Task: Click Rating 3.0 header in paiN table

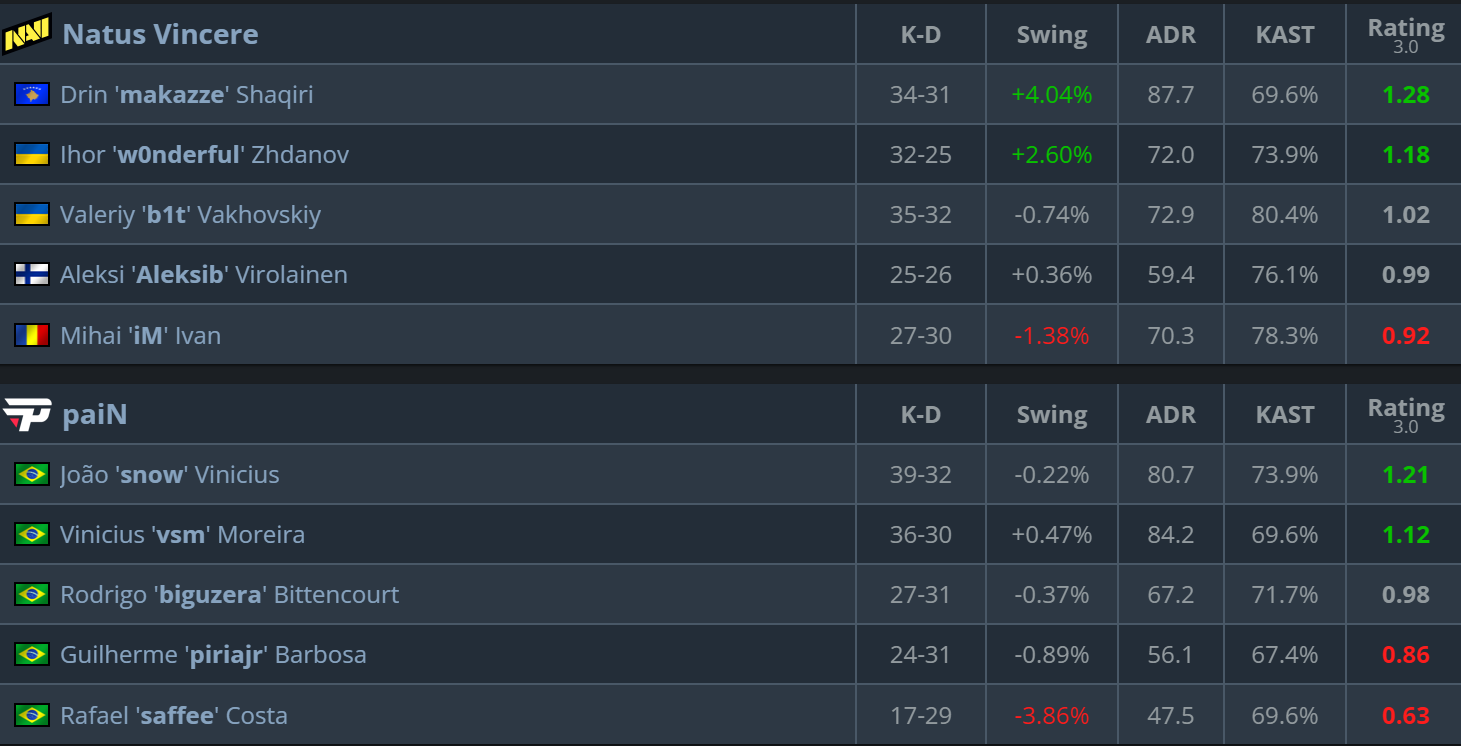Action: tap(1406, 415)
